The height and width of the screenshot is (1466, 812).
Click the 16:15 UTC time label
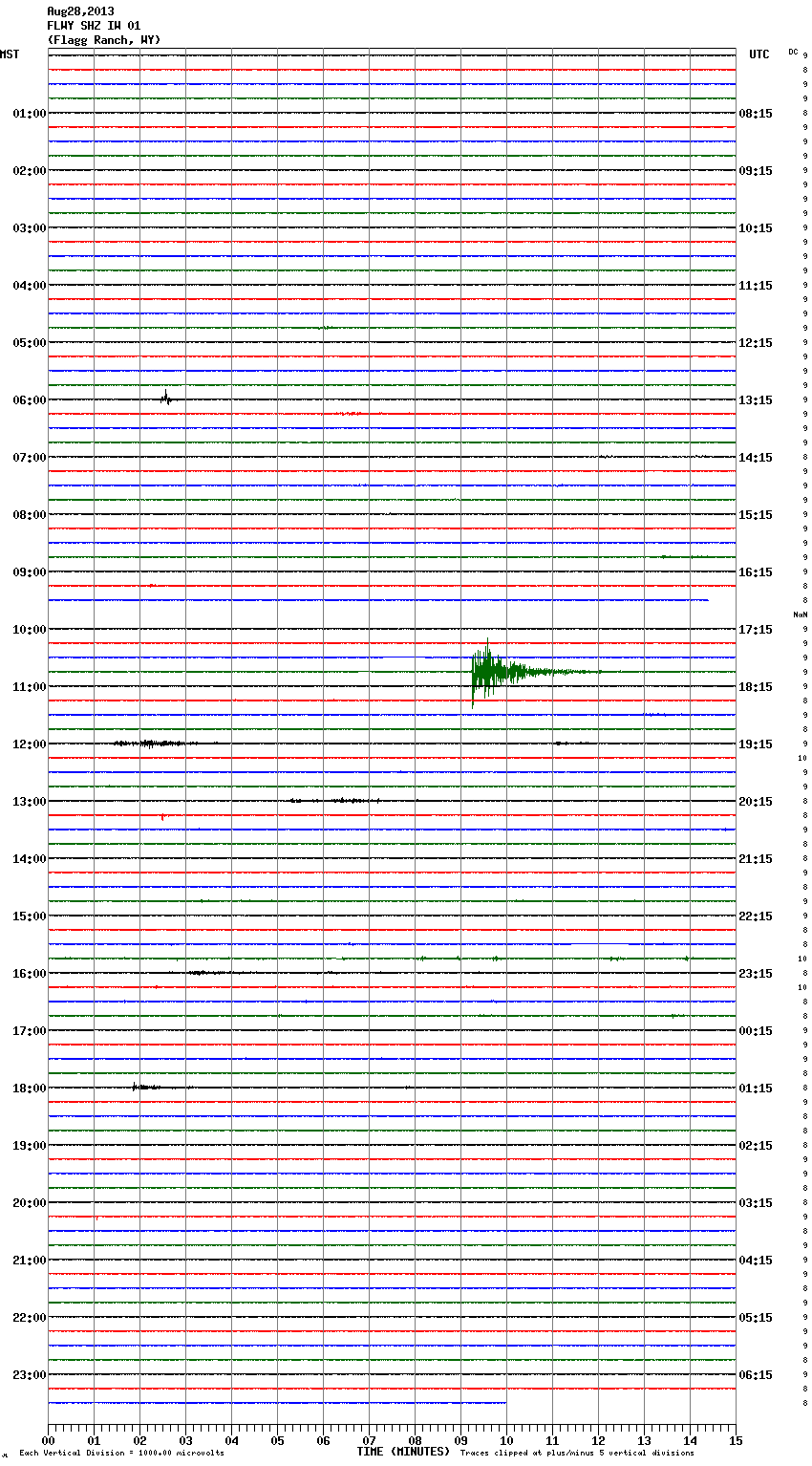click(x=756, y=572)
